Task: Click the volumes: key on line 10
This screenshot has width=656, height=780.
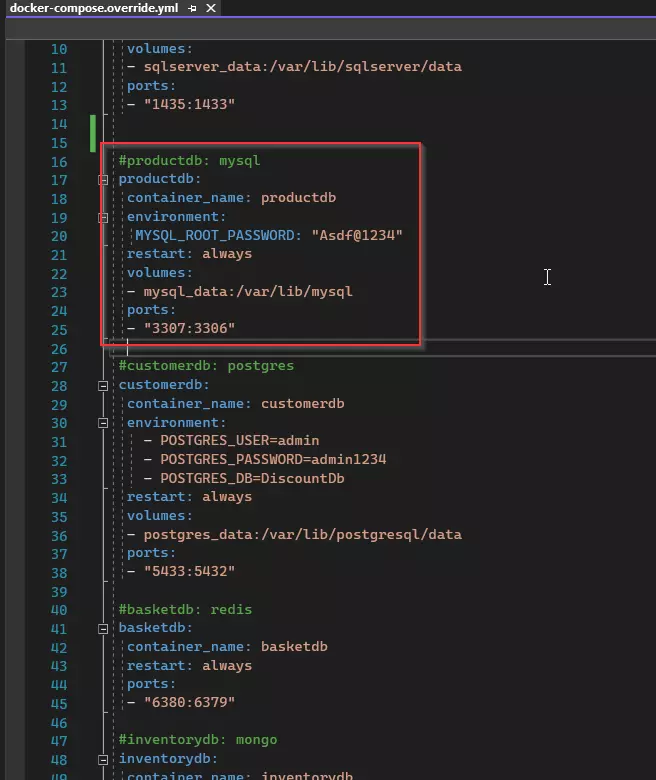Action: point(160,49)
